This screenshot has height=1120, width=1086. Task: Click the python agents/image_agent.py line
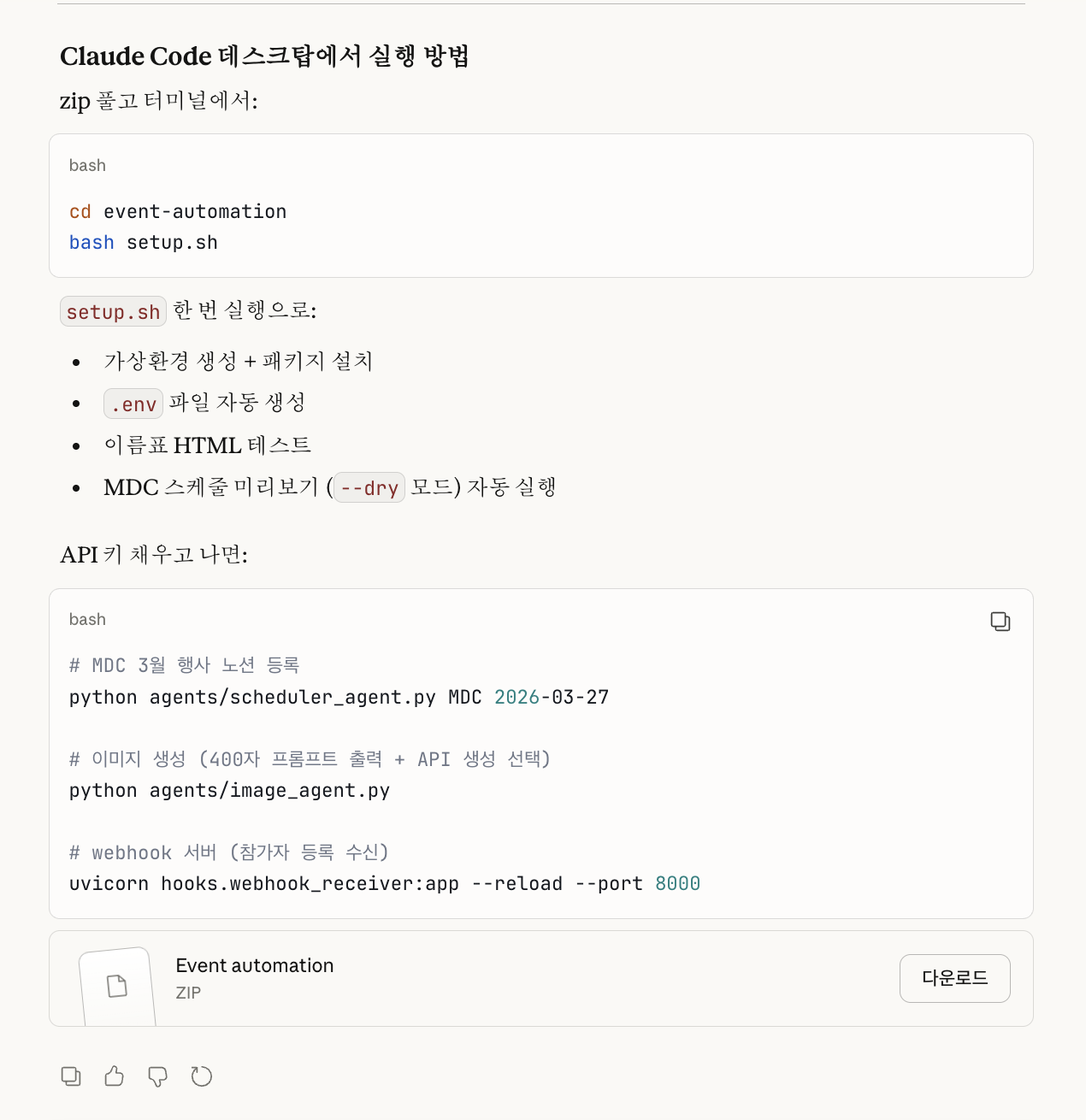click(x=229, y=791)
